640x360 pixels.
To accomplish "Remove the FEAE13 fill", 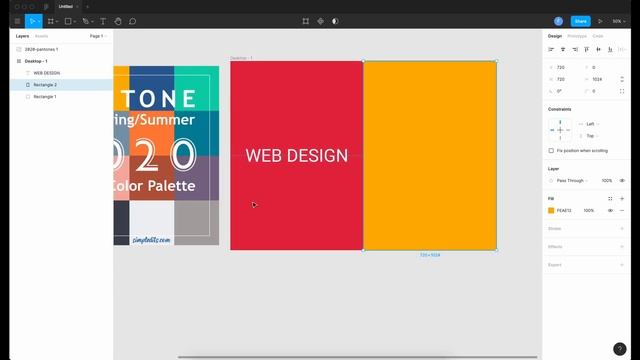I will (x=622, y=211).
